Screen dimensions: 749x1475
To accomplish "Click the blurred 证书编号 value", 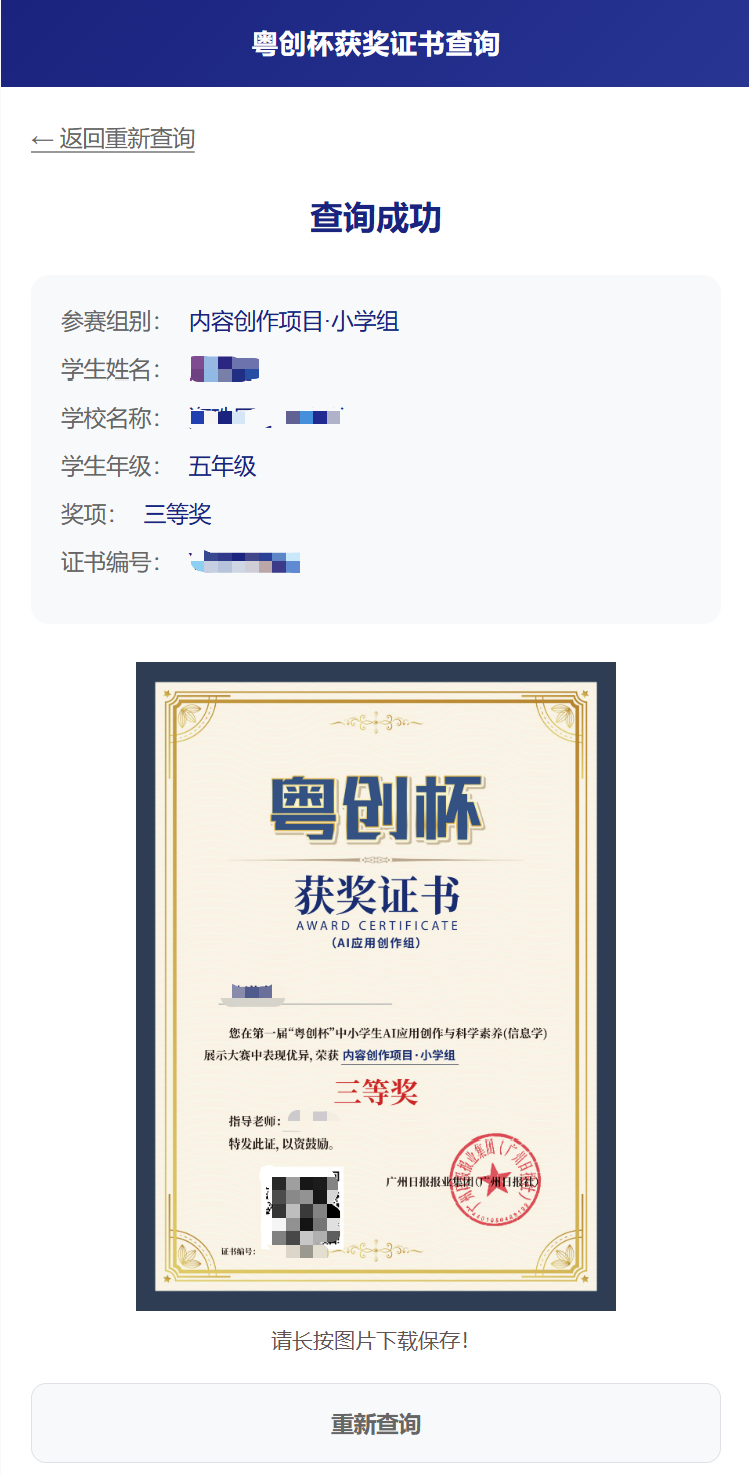I will coord(245,562).
